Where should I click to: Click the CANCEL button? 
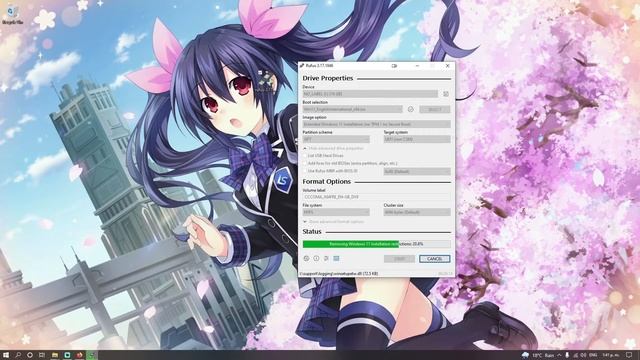click(434, 259)
